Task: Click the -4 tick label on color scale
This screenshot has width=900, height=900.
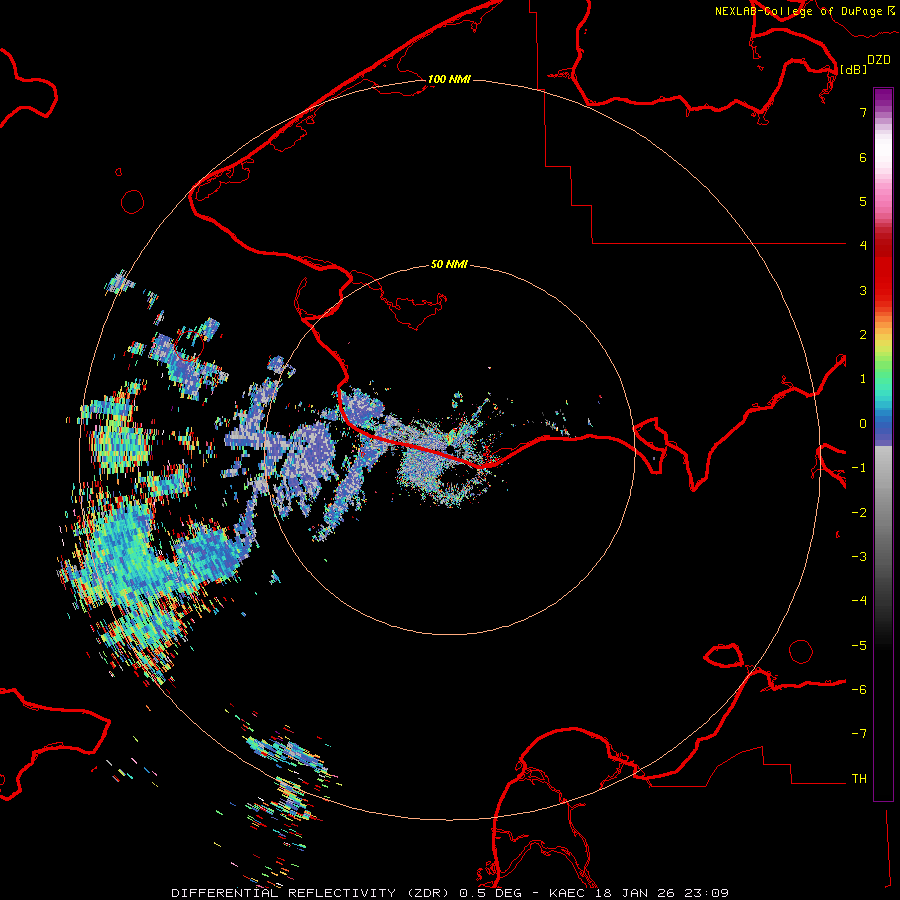Action: (859, 601)
